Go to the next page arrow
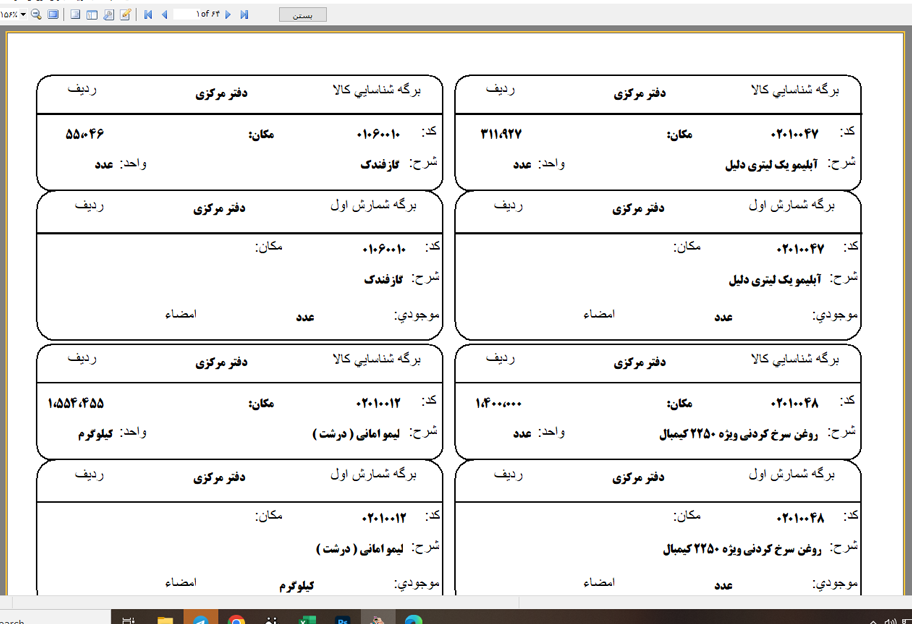Viewport: 912px width, 624px height. pos(228,15)
